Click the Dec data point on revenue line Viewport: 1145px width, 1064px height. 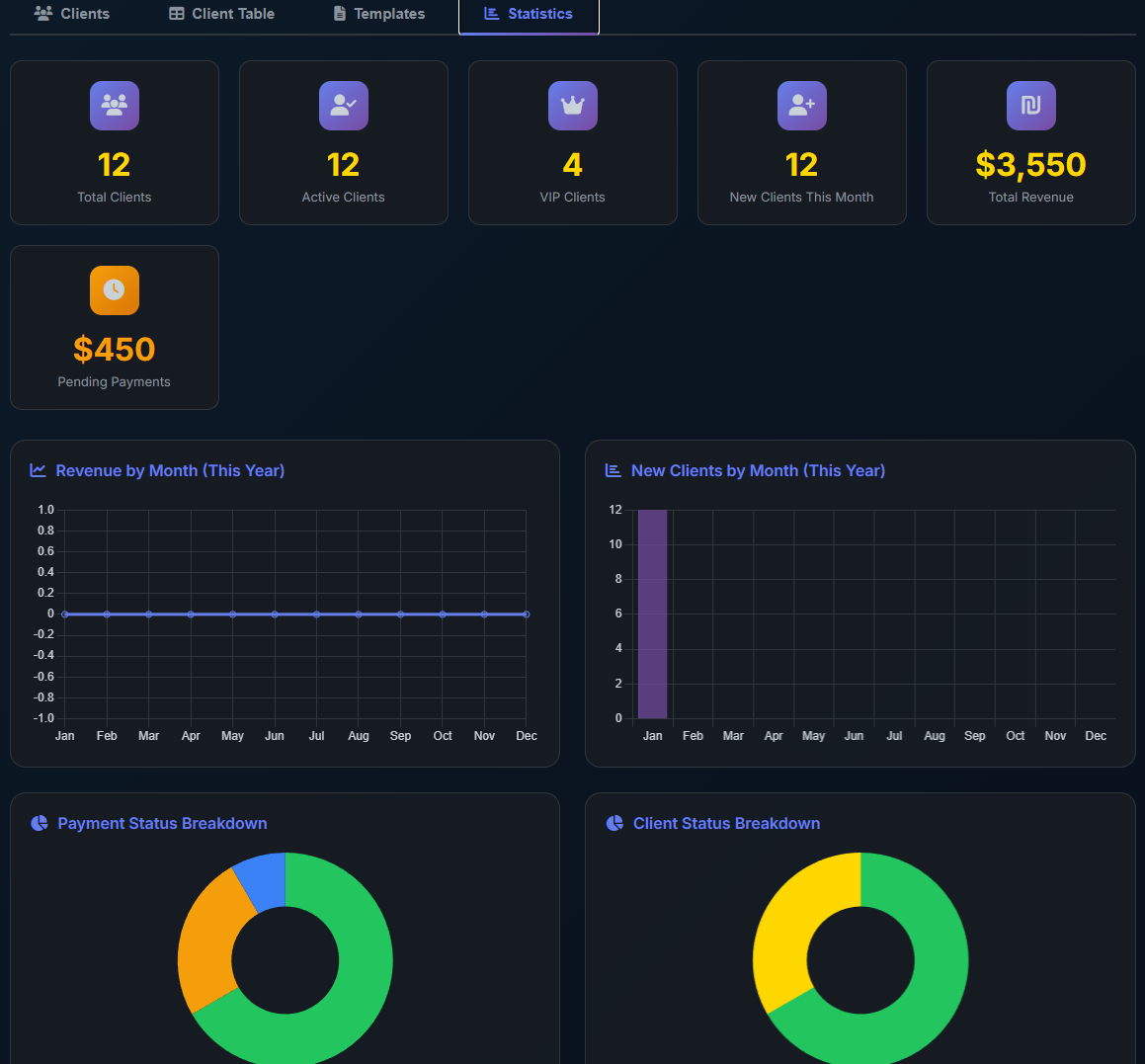coord(527,614)
